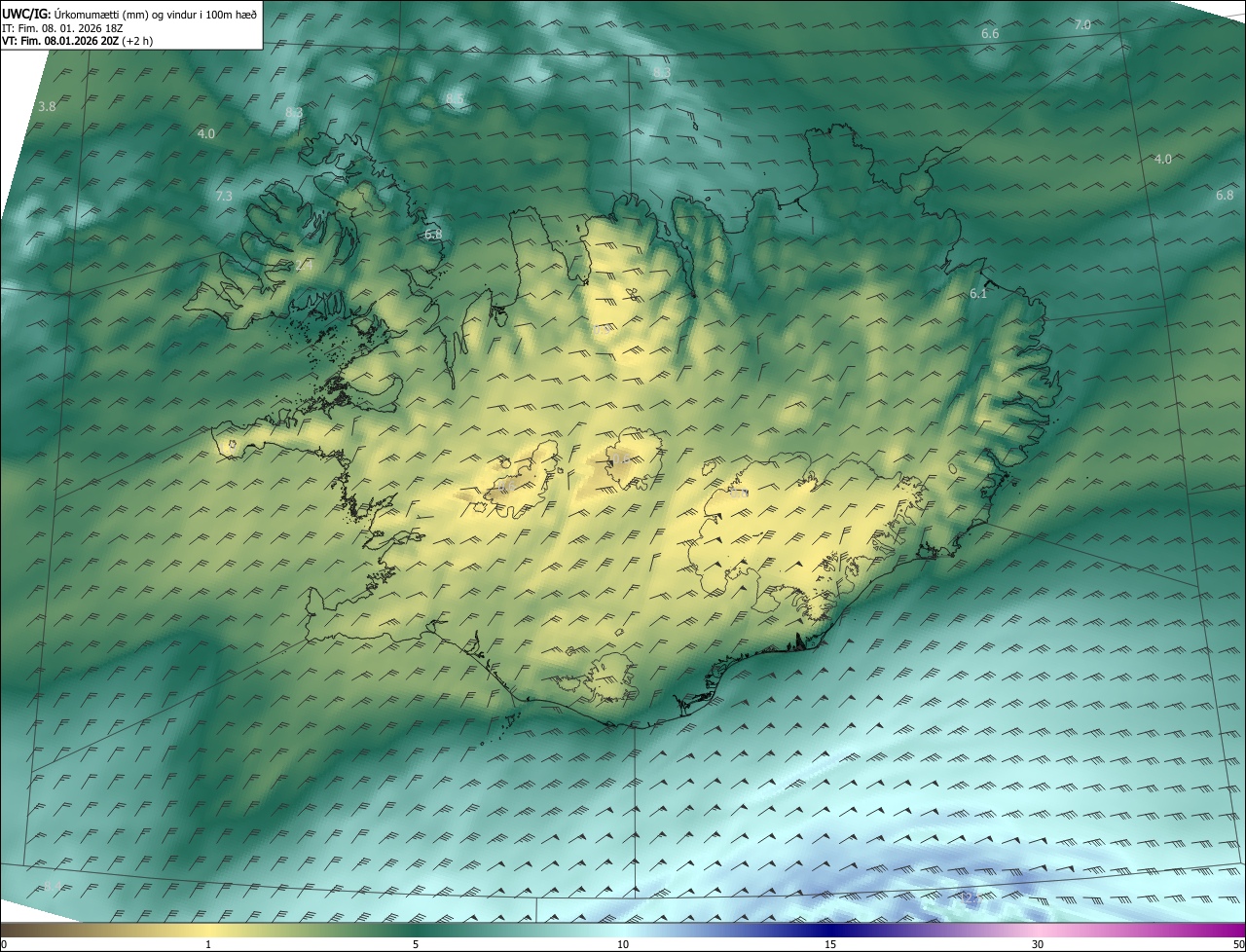1246x952 pixels.
Task: Click the '0' tick on the color scale
Action: point(4,944)
